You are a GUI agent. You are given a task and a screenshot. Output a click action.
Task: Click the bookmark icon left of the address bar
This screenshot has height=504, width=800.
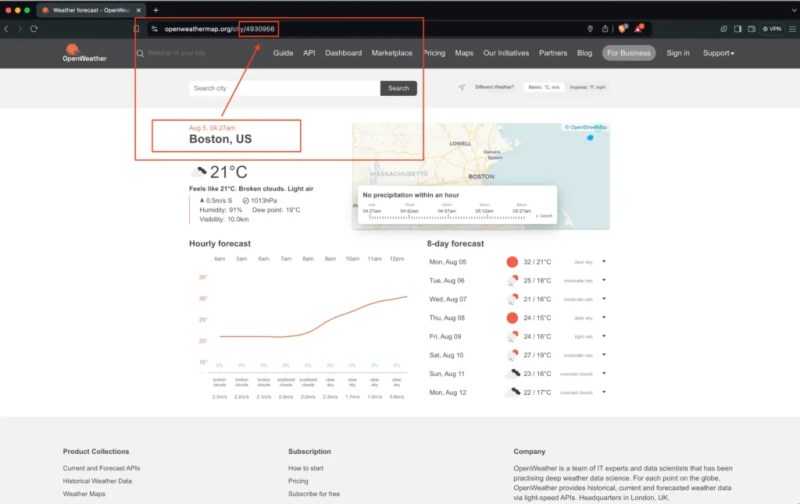(136, 29)
